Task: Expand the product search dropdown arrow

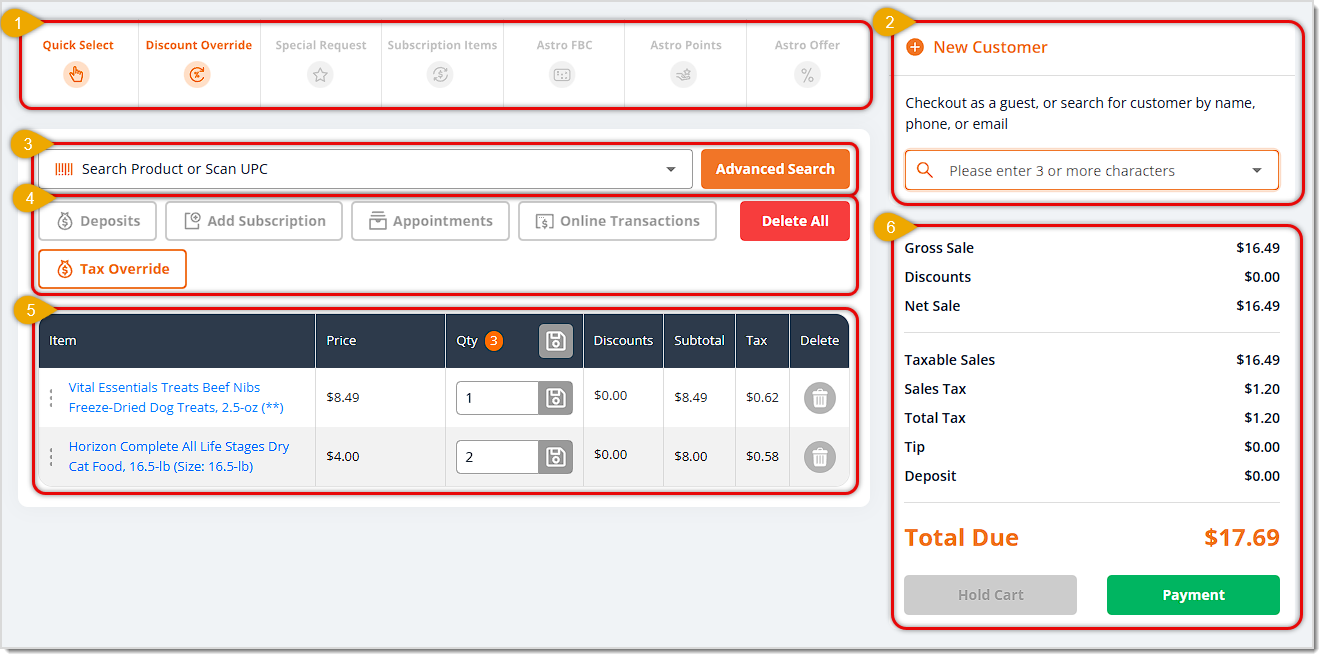Action: [671, 170]
